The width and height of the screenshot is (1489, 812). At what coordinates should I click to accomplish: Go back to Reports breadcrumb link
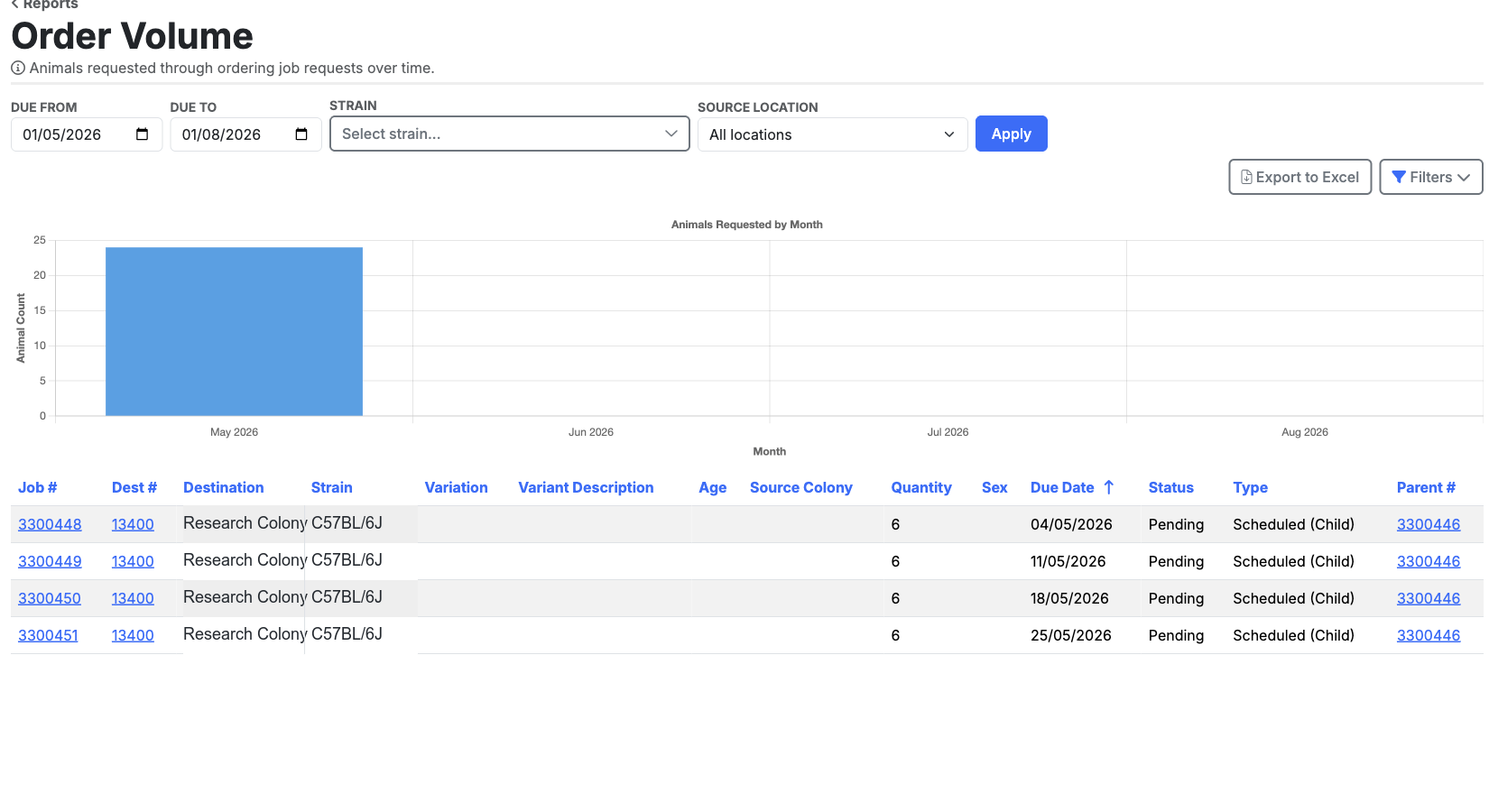point(44,5)
